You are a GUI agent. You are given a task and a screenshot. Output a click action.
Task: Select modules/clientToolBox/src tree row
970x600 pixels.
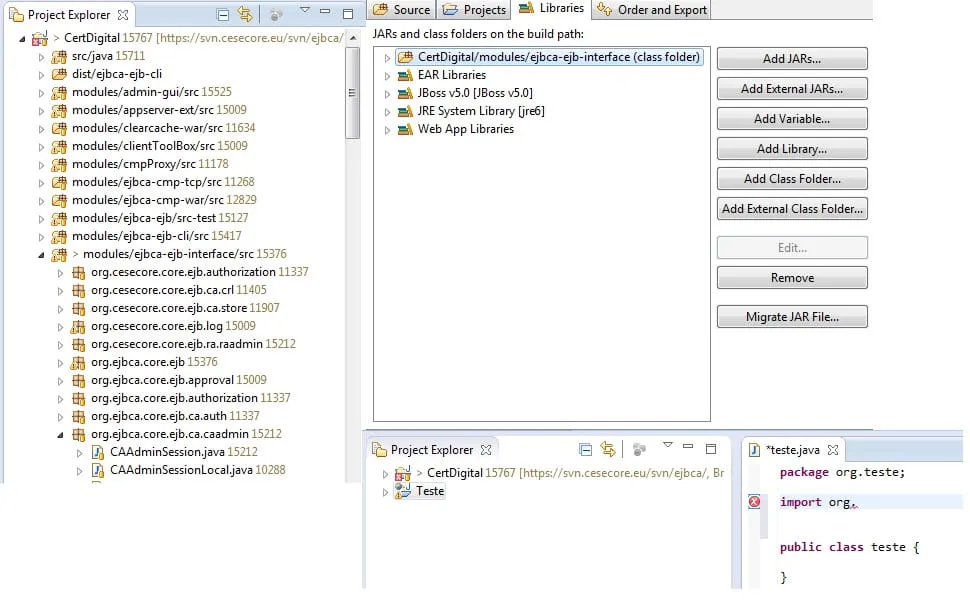160,146
